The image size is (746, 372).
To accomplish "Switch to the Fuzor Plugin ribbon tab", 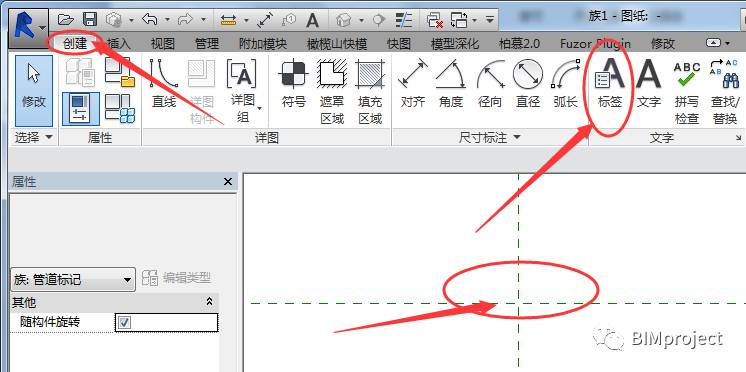I will (595, 44).
